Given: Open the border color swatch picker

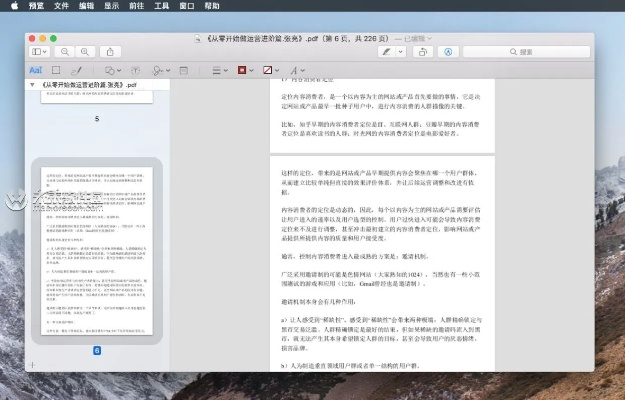Looking at the screenshot, I should 243,70.
